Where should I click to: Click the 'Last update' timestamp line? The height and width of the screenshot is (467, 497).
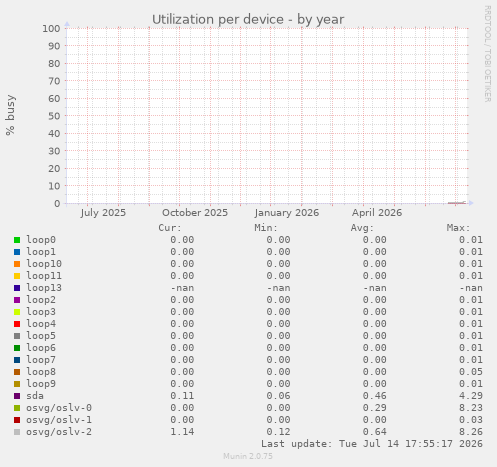(372, 444)
